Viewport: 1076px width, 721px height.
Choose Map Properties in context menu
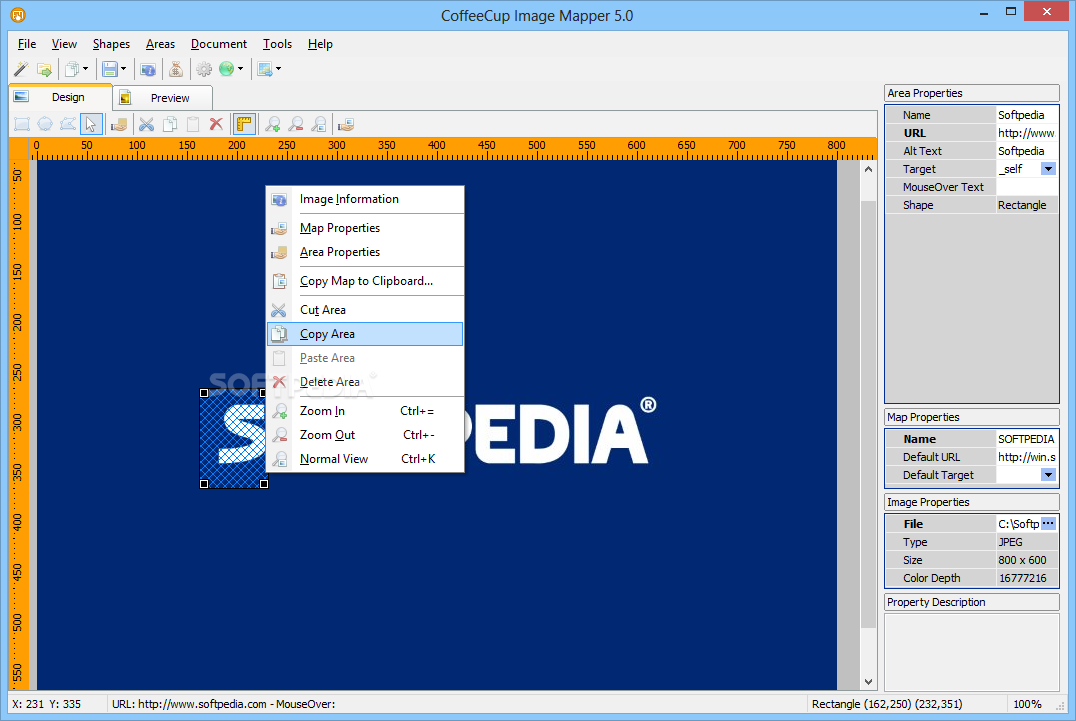click(x=365, y=228)
